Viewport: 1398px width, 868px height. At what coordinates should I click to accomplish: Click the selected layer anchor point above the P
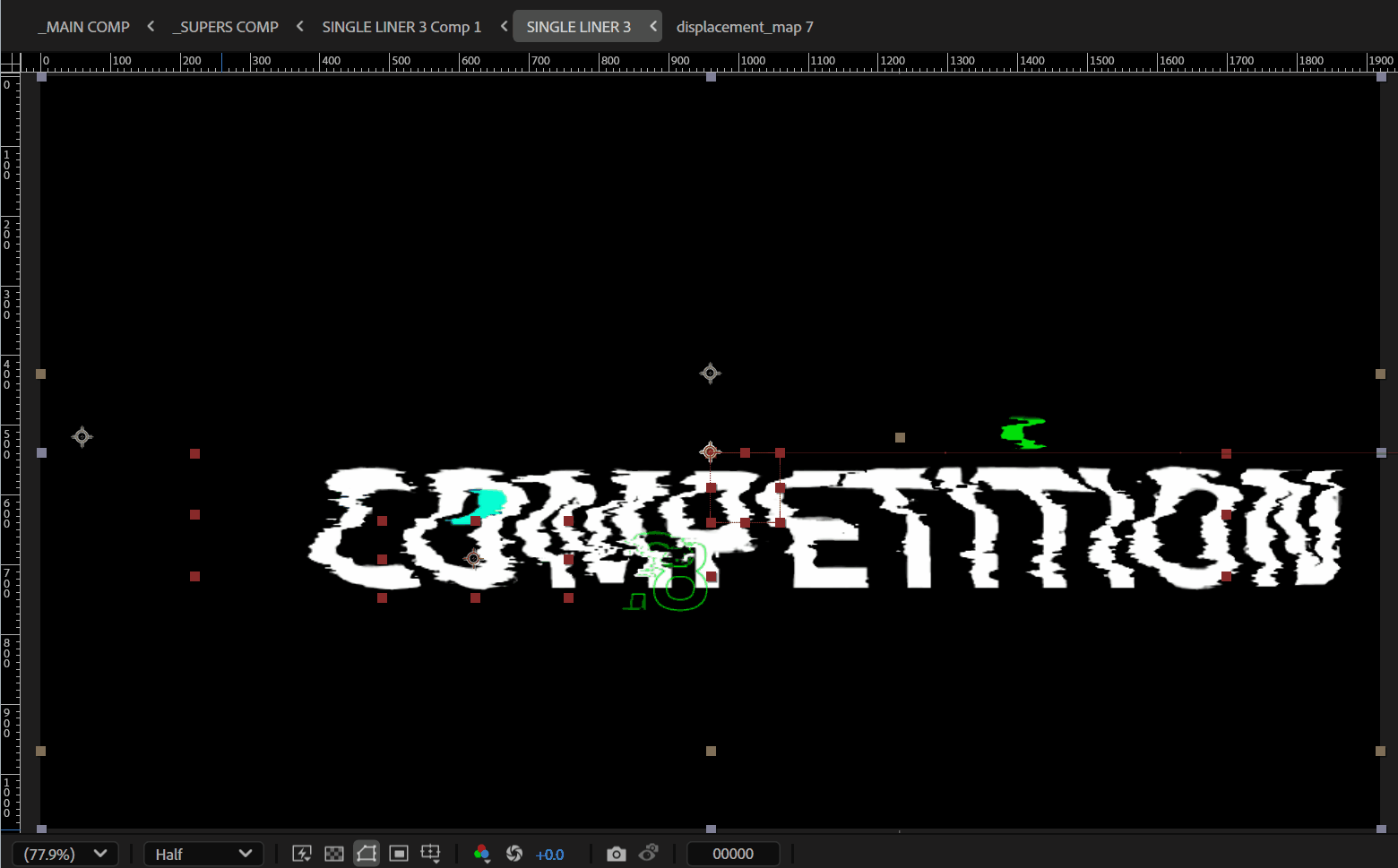click(x=710, y=451)
